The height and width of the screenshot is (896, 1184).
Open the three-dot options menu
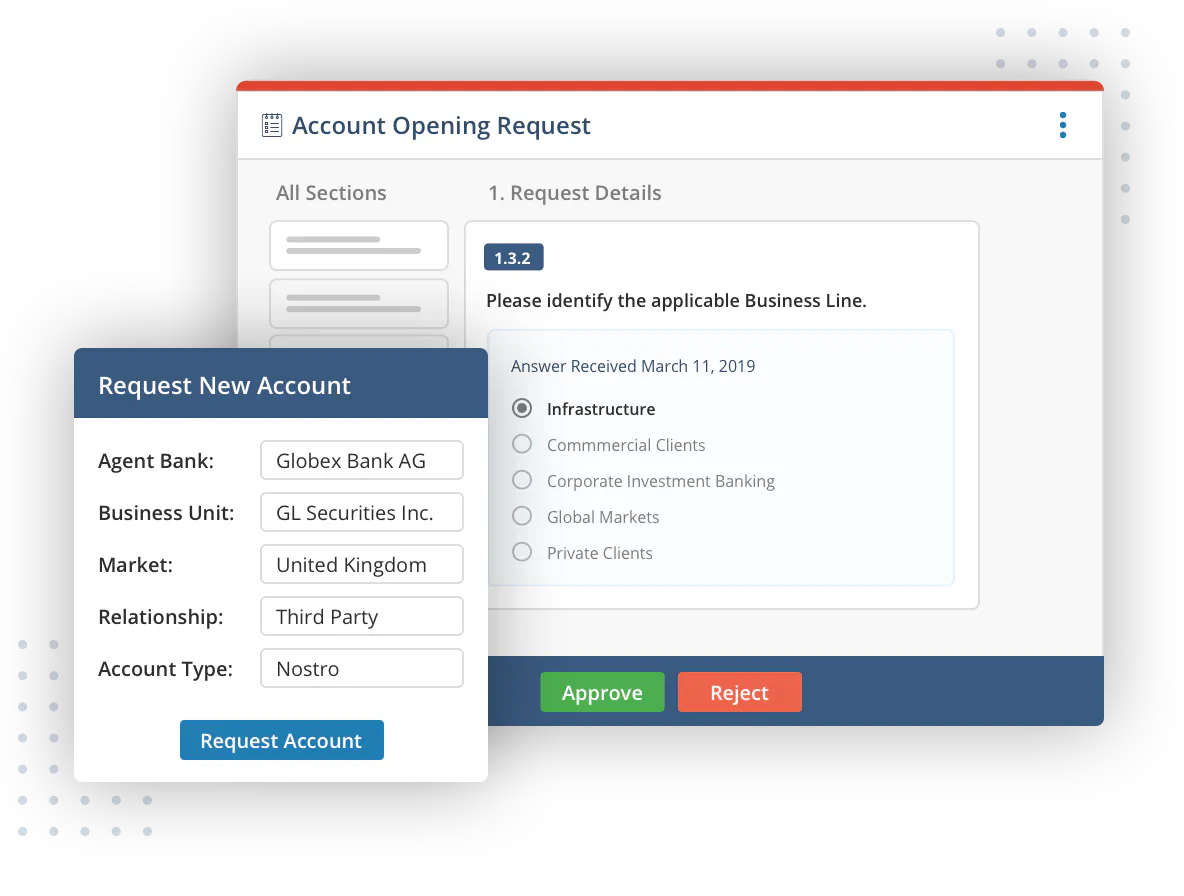1062,125
